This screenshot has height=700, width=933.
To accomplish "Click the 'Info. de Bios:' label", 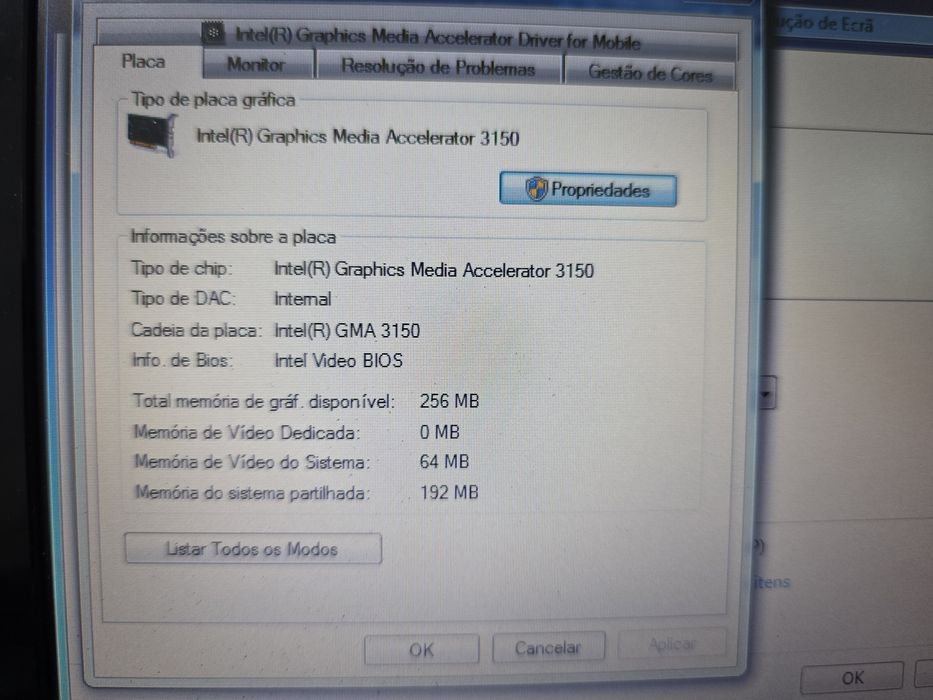I will click(182, 360).
